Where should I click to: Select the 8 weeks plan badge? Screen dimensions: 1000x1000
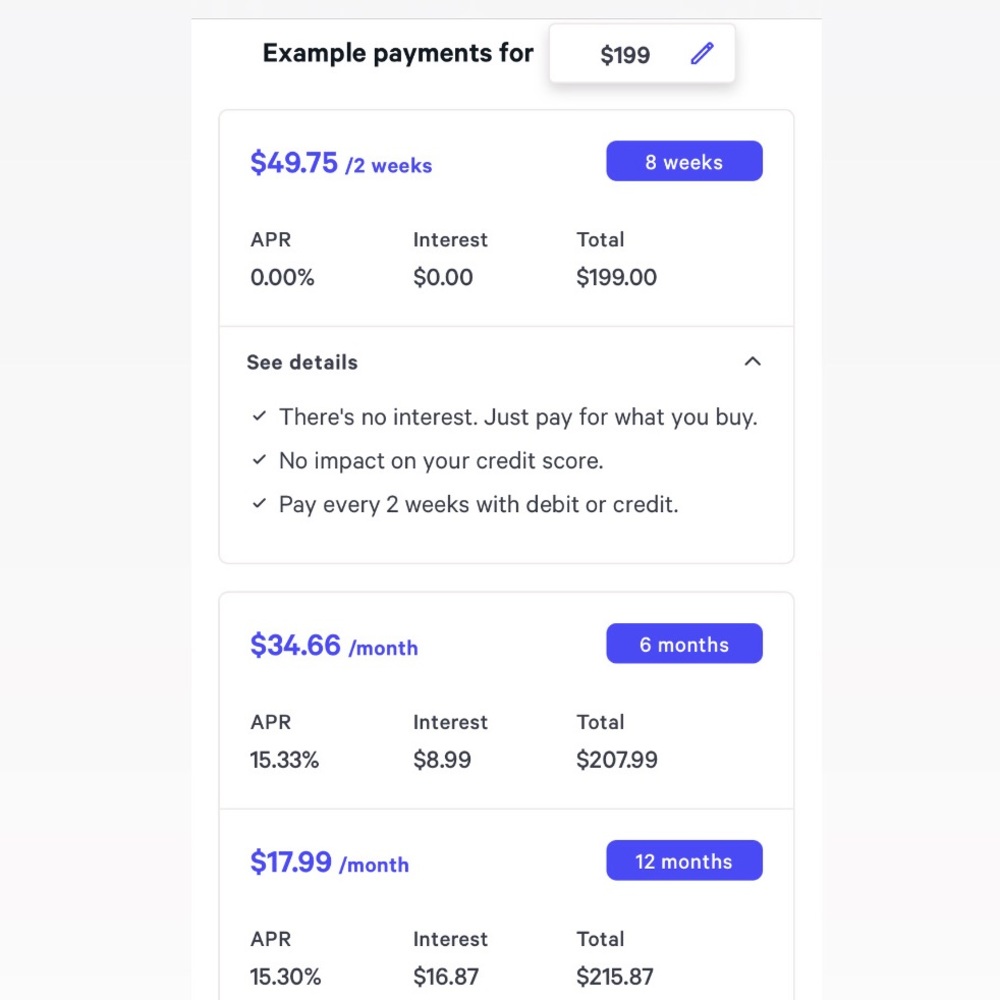click(684, 161)
